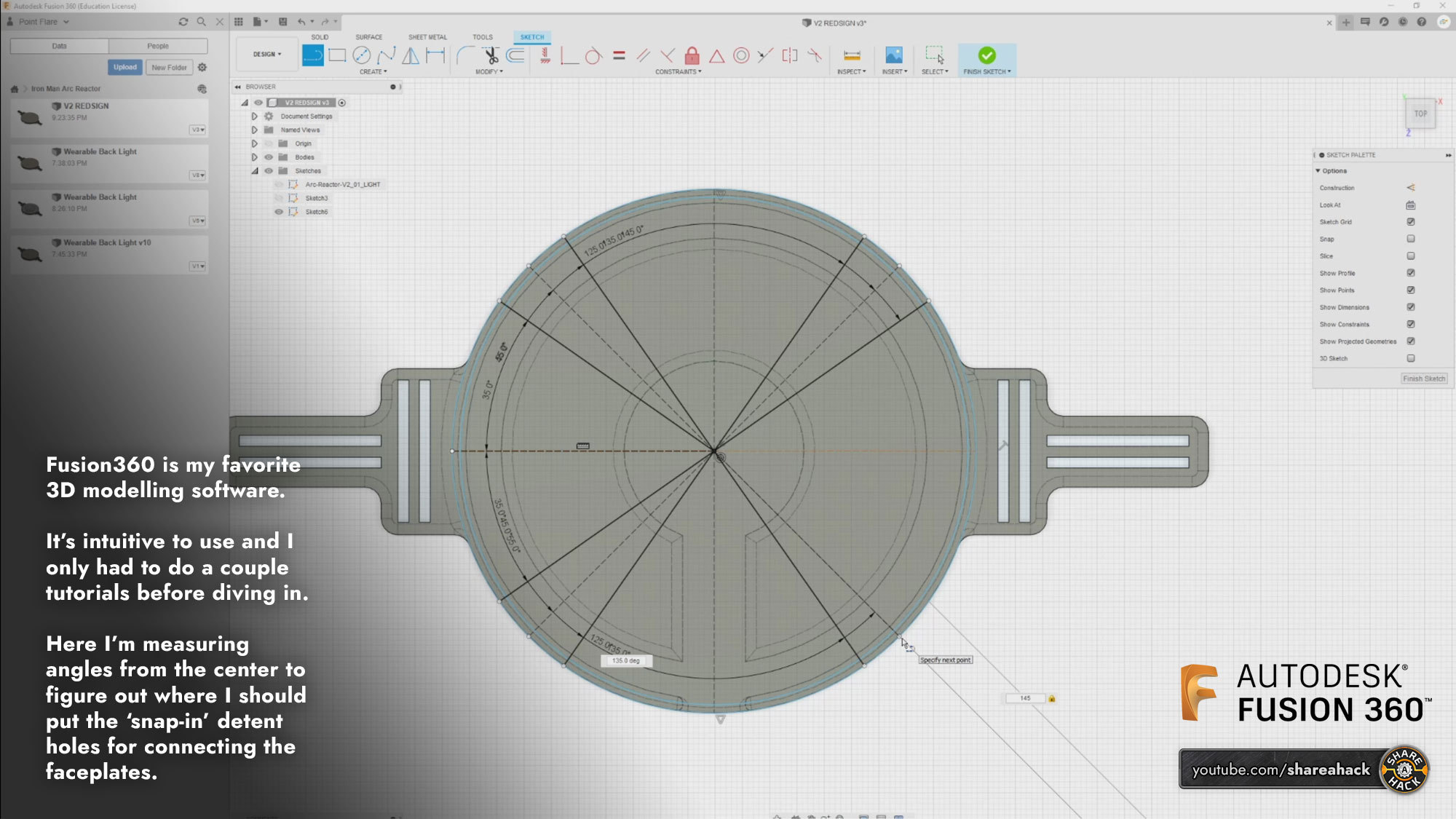Collapse the Options section in Sketch Palette
Screen dimensions: 1456x819
click(1318, 170)
